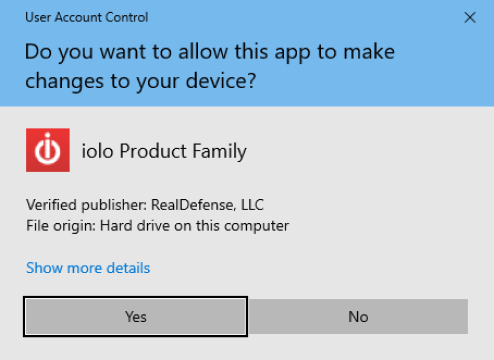Click "changes to your device?" heading line
Viewport: 494px width, 360px height.
(141, 81)
